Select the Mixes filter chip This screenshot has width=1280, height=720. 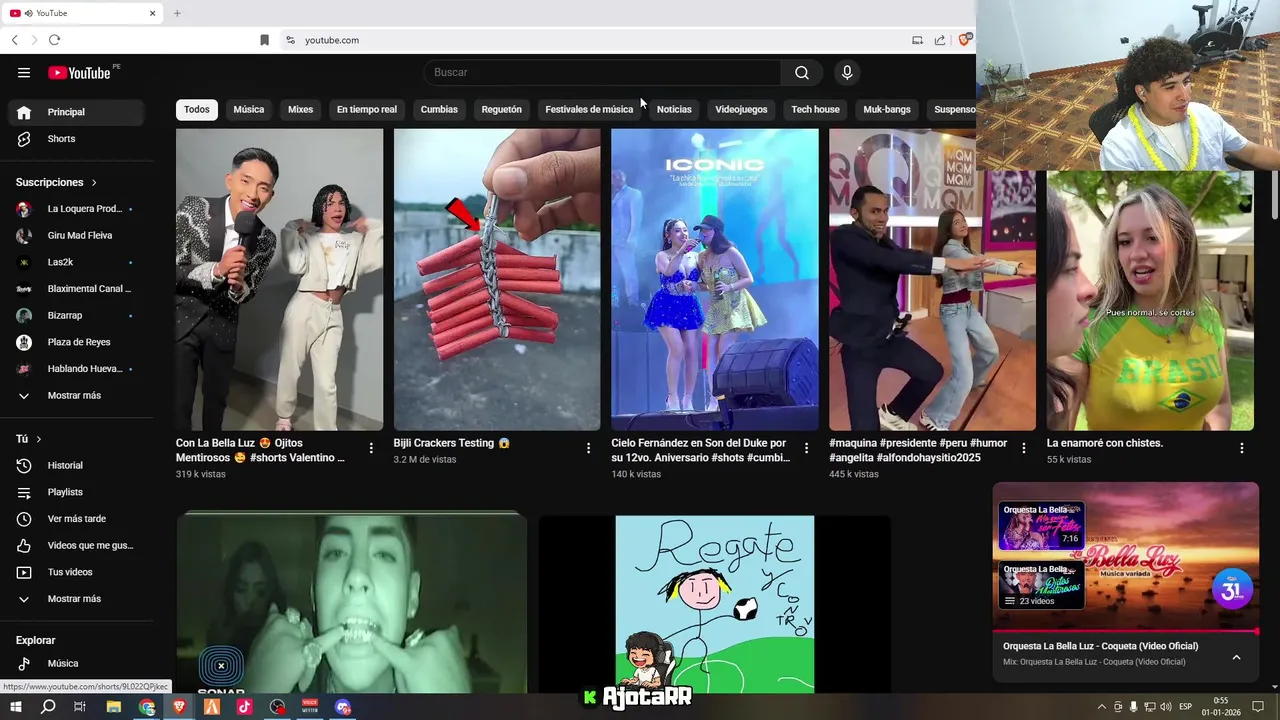[300, 109]
